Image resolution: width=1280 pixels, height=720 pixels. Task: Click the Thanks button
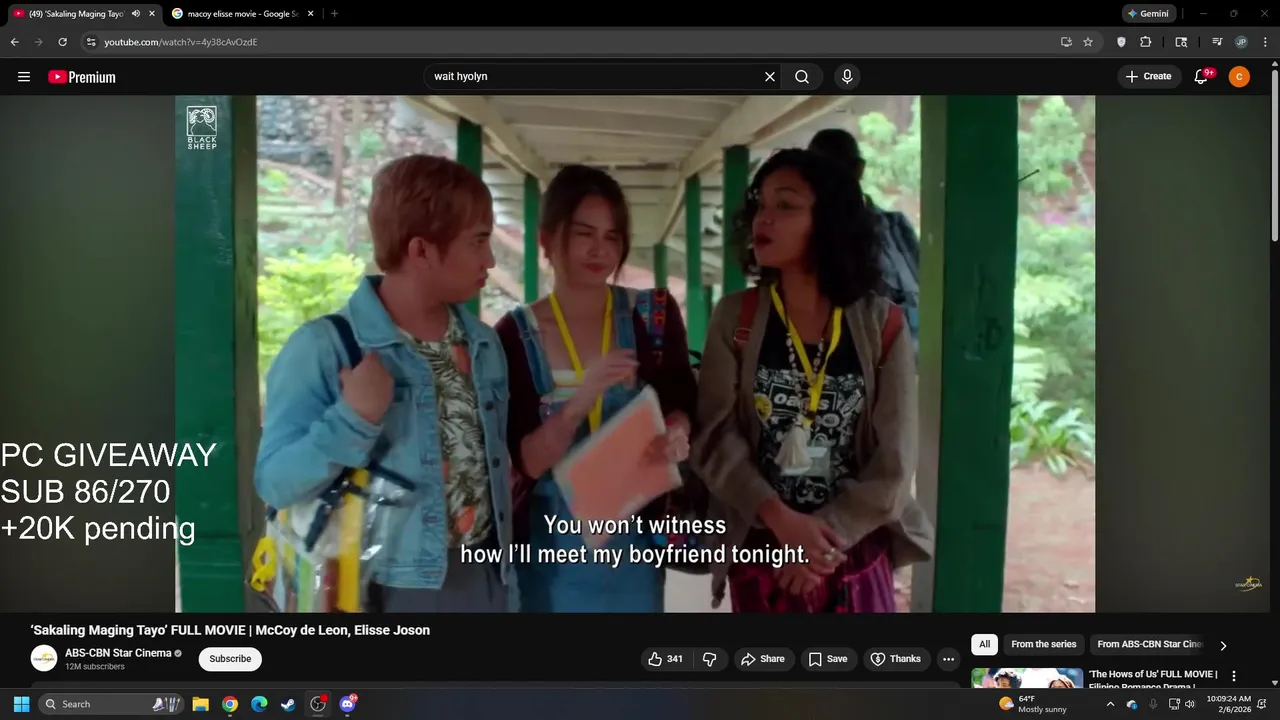[x=896, y=659]
